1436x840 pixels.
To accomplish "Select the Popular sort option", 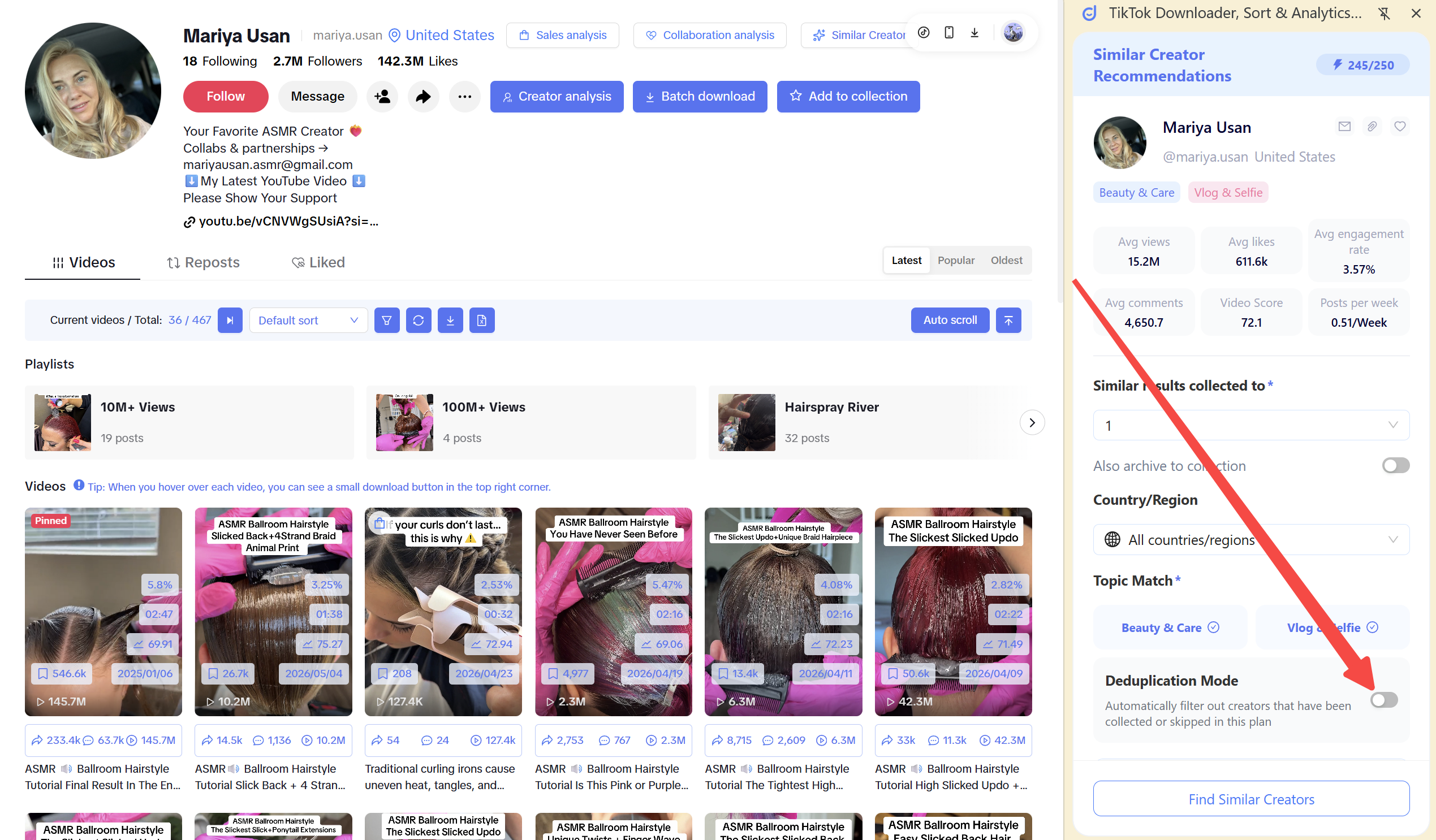I will click(956, 260).
